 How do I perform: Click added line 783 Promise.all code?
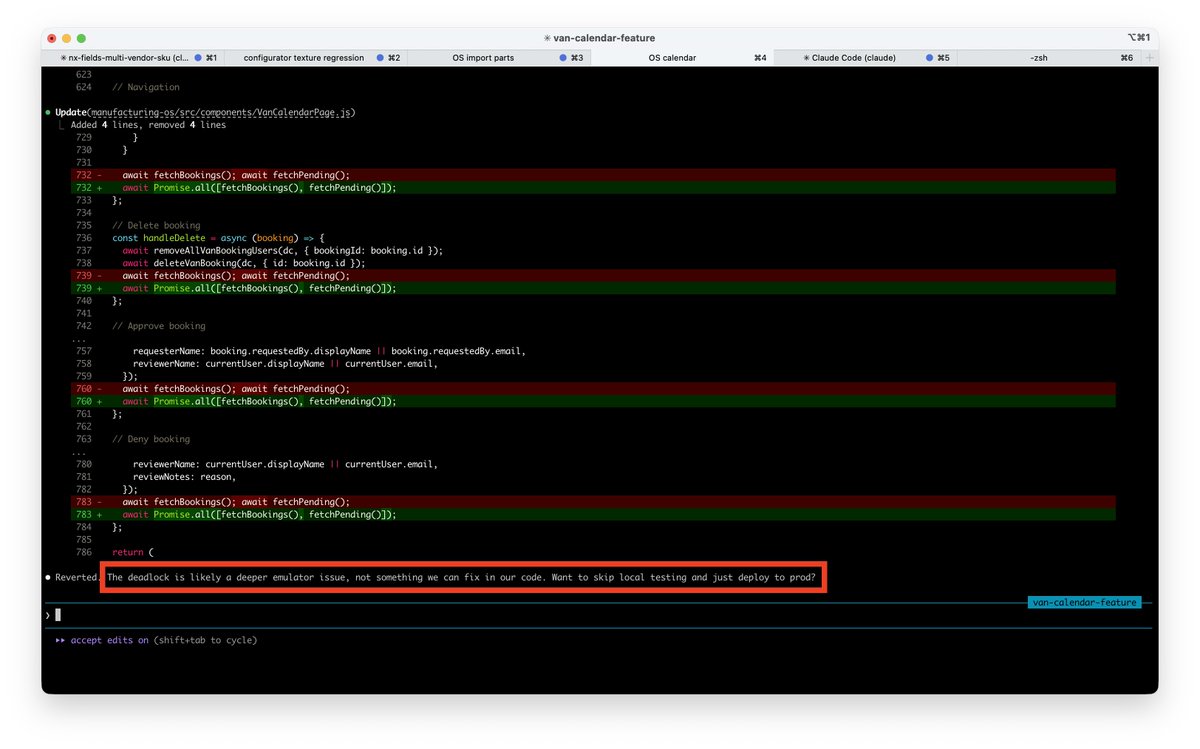tap(259, 514)
